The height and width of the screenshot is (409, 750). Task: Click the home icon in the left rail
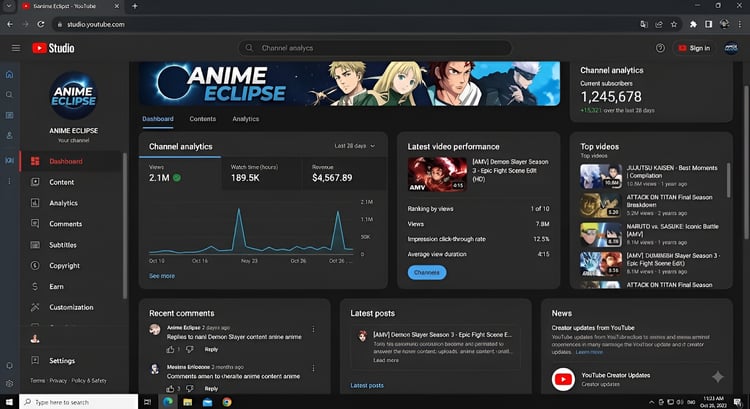[x=9, y=75]
